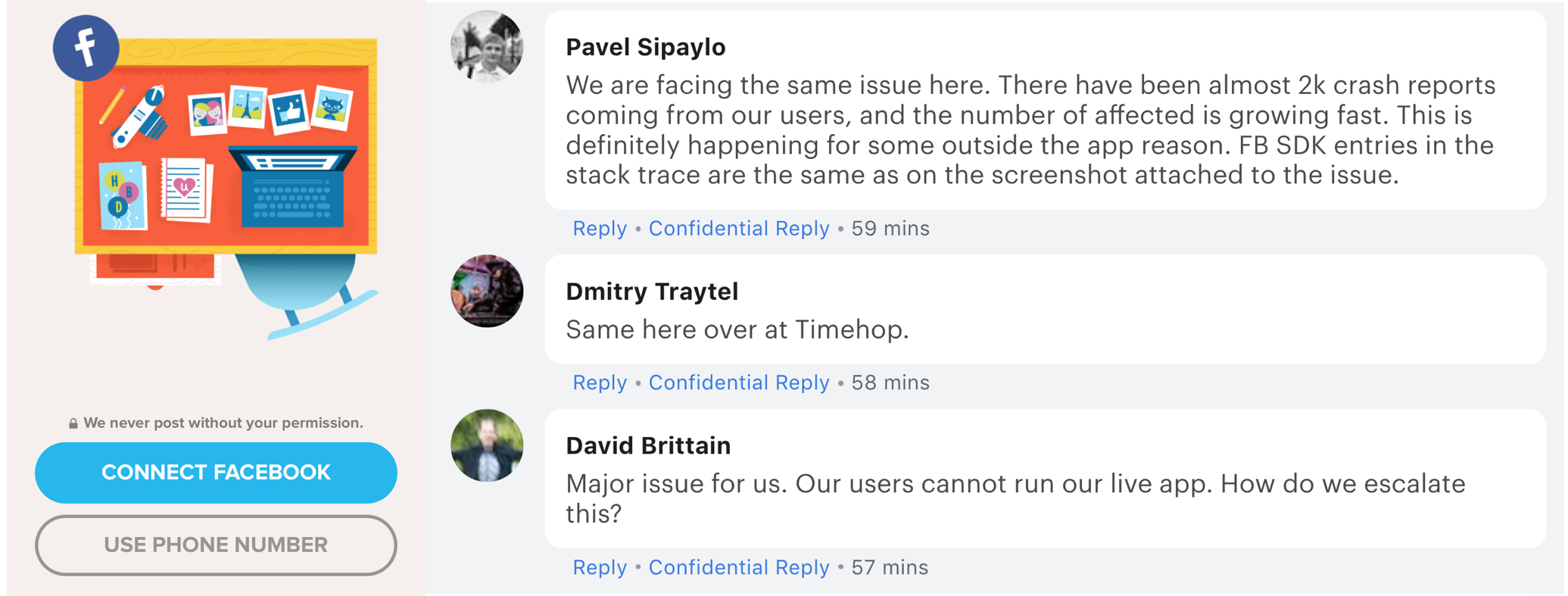1568x596 pixels.
Task: Click the 57 mins timestamp under David Brittain
Action: (889, 566)
